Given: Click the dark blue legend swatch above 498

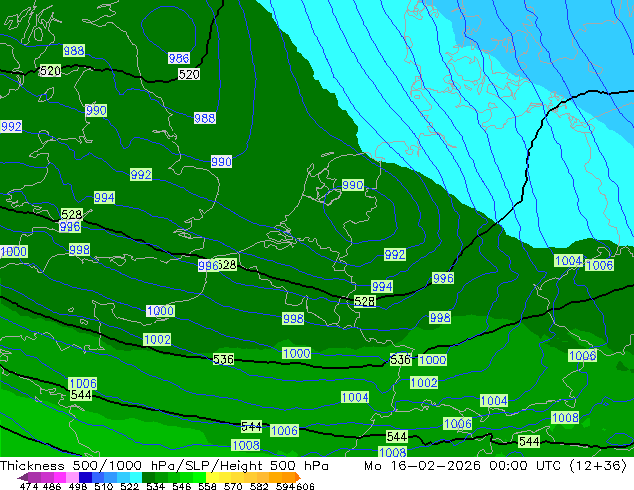Looking at the screenshot, I should tap(85, 478).
